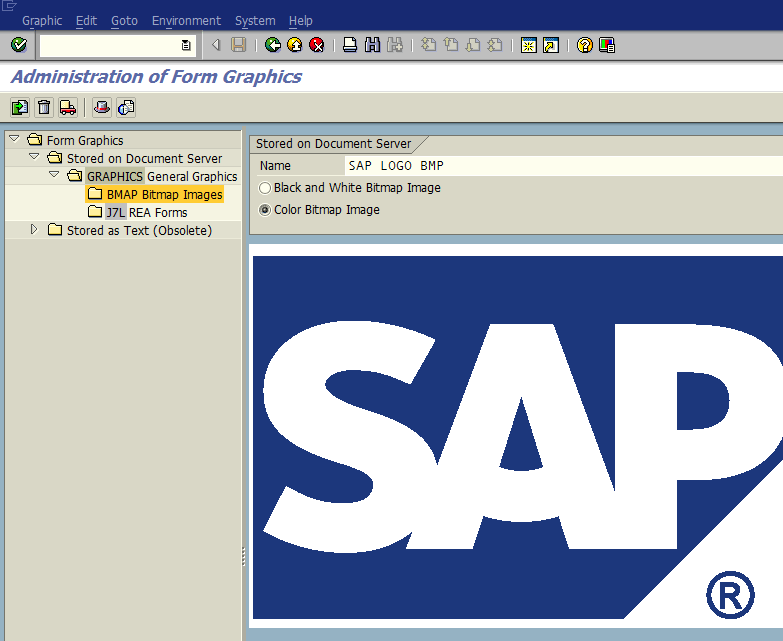Collapse the GRAPHICS General Graphics node
This screenshot has width=783, height=641.
coord(54,175)
